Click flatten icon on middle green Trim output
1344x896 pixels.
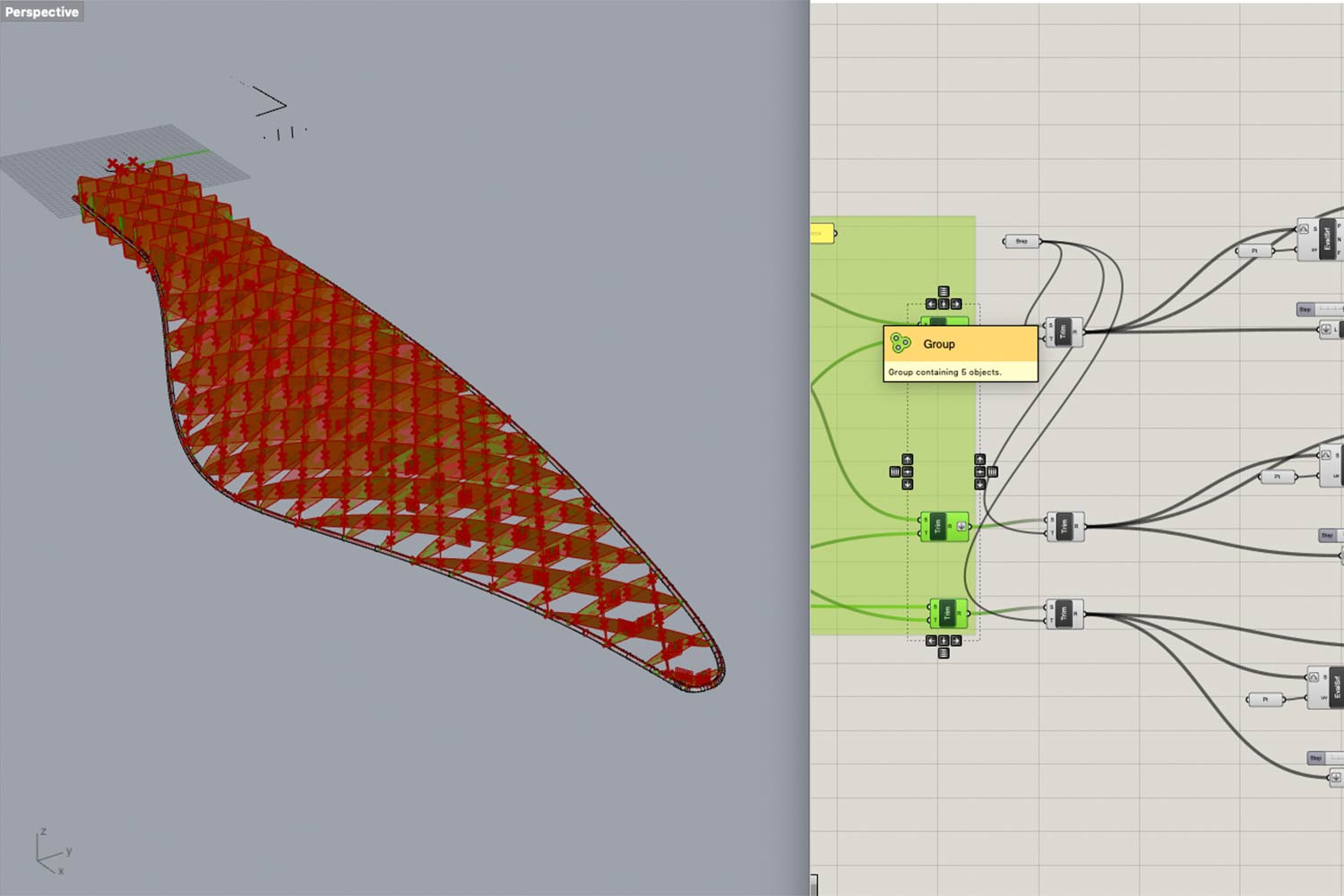point(961,527)
